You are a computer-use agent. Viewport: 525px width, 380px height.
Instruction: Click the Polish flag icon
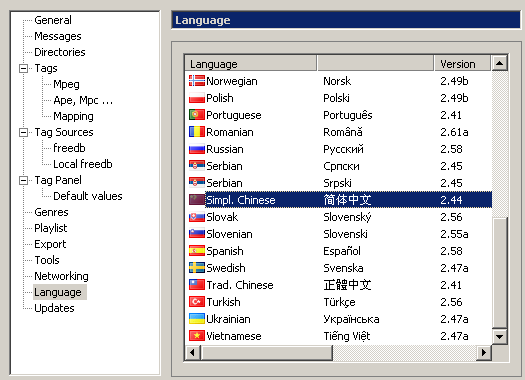(197, 98)
